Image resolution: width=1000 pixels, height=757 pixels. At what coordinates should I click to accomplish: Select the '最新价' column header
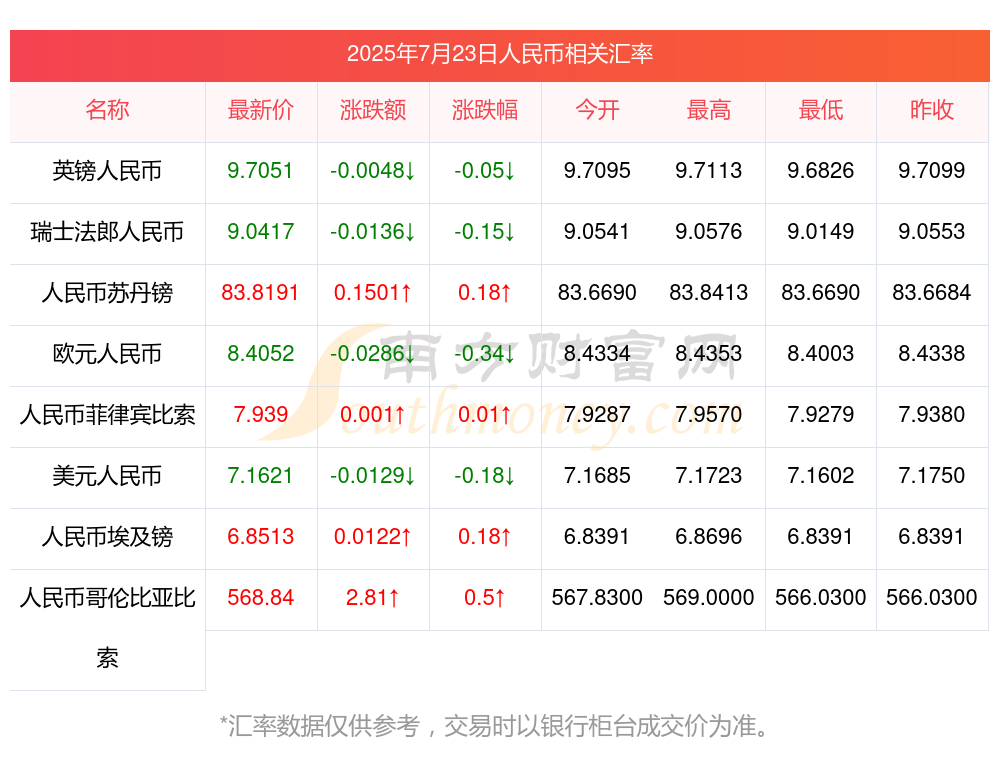pos(261,110)
